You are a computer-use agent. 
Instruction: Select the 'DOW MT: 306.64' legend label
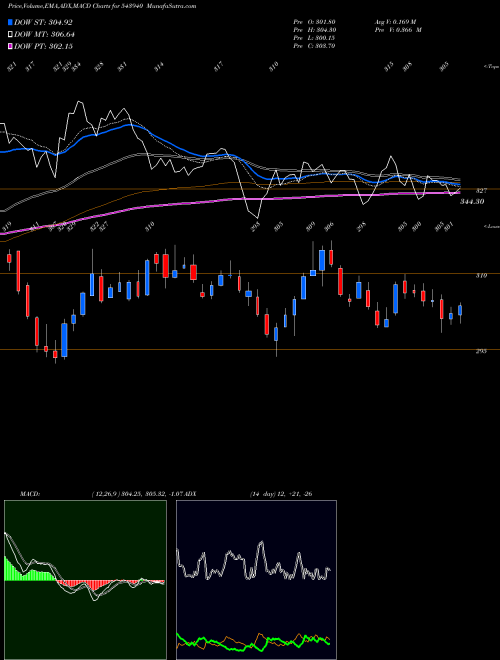pos(44,35)
